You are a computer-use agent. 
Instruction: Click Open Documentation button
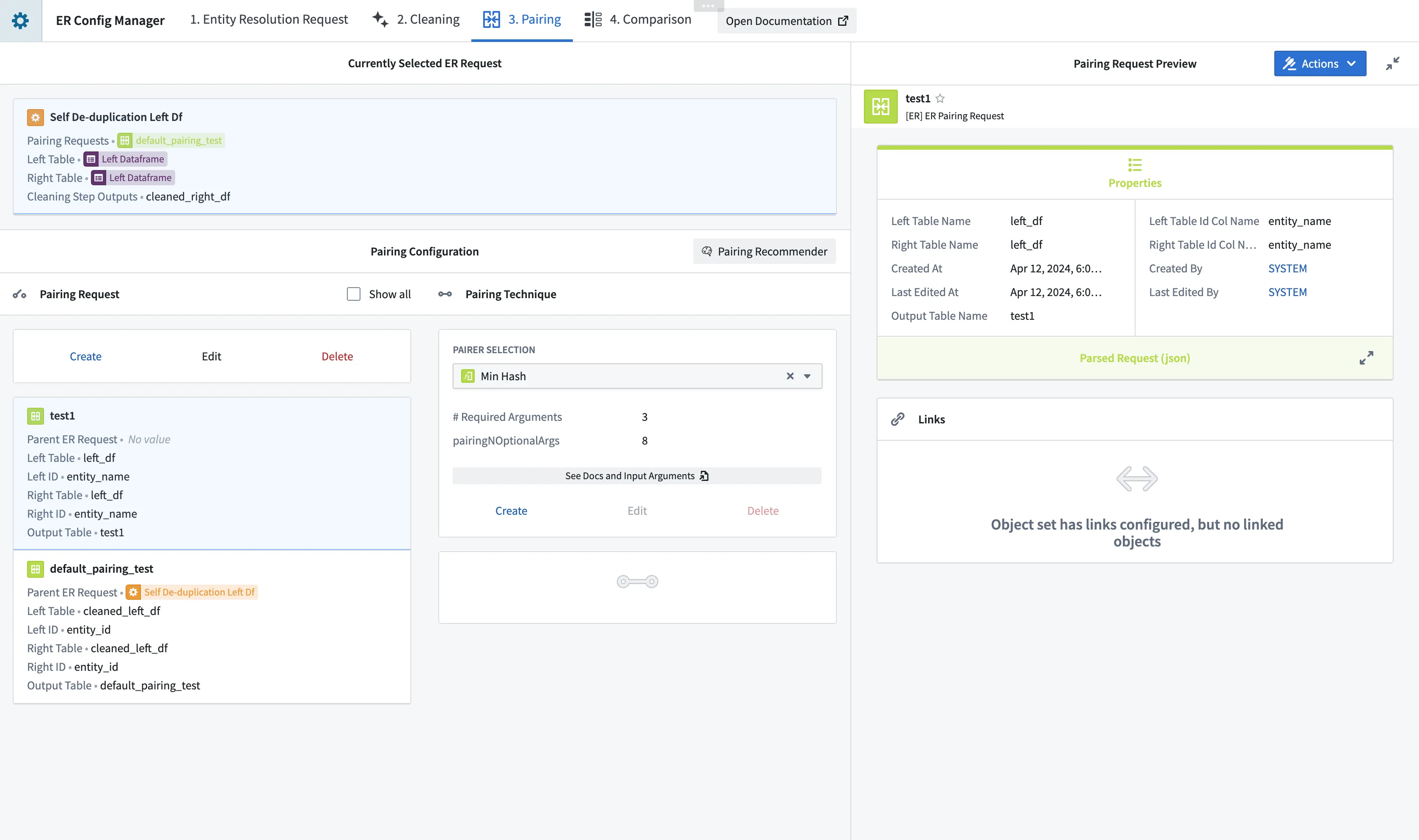(x=786, y=21)
